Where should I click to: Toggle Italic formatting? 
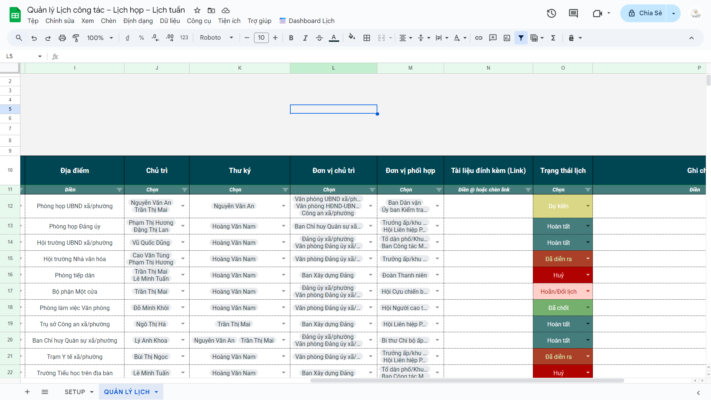click(305, 38)
